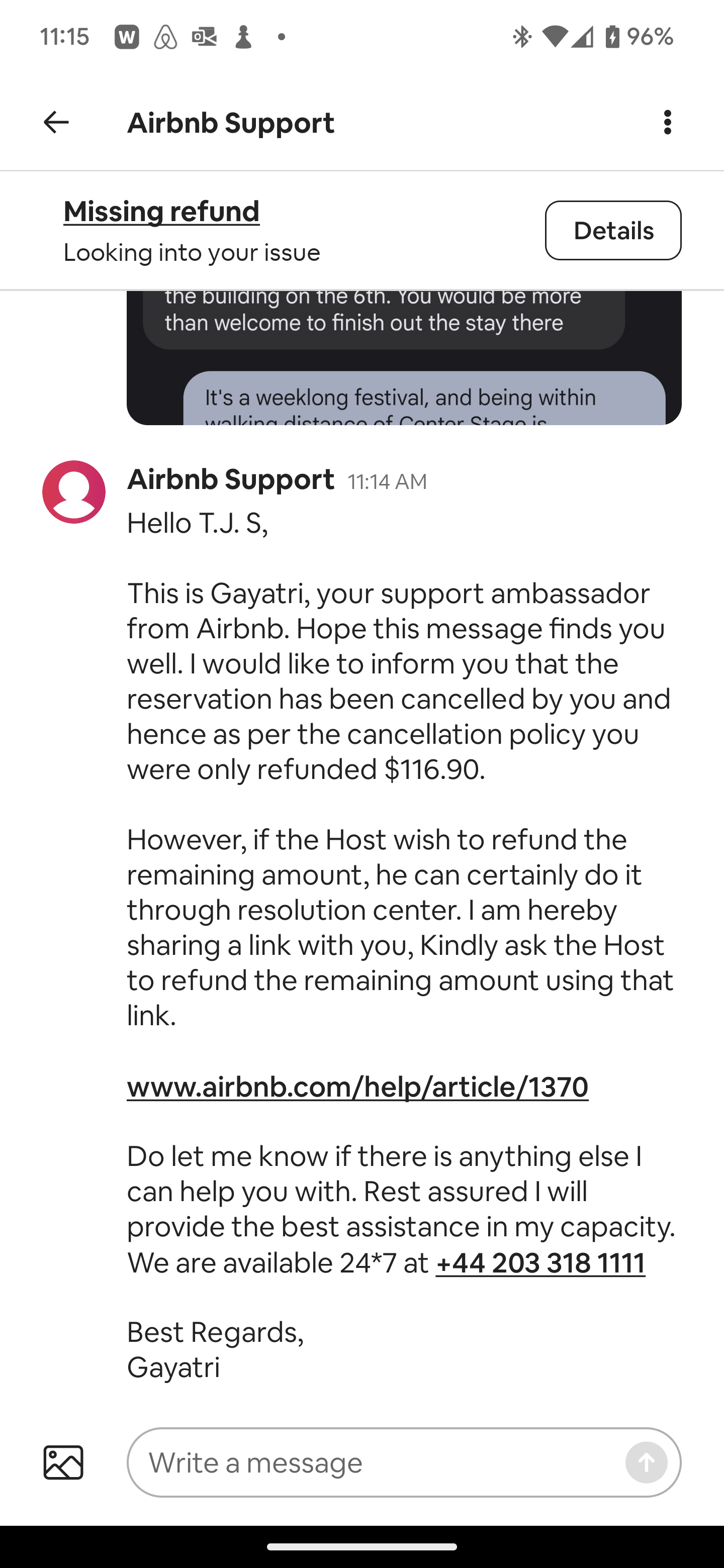Tap the attach image icon
Screen dimensions: 724x1568
63,1462
